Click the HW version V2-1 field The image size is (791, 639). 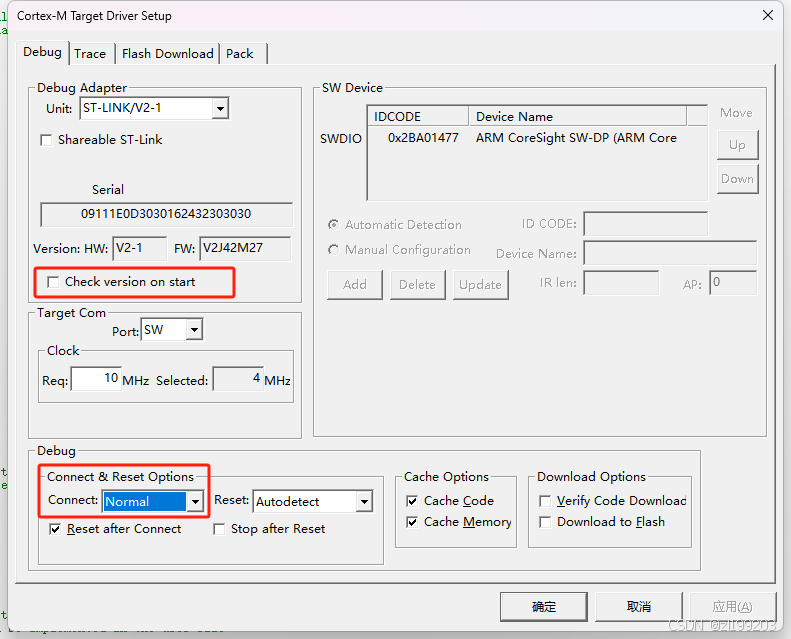coord(139,248)
